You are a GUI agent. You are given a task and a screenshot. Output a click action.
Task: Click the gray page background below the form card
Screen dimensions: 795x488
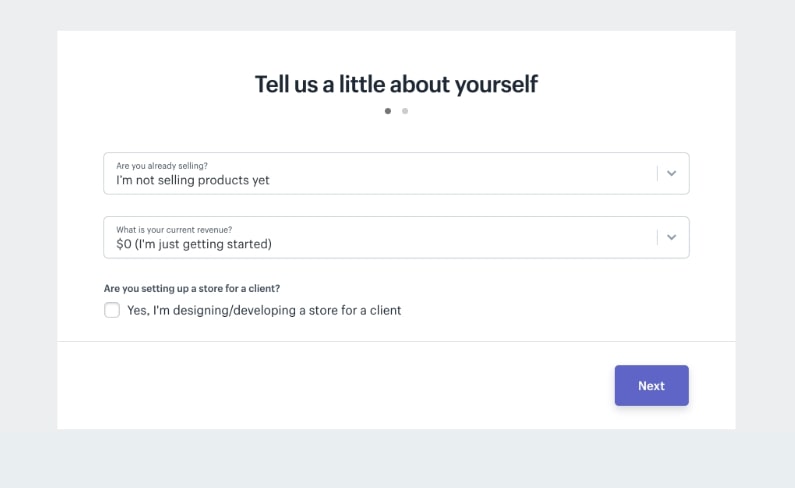[x=396, y=460]
